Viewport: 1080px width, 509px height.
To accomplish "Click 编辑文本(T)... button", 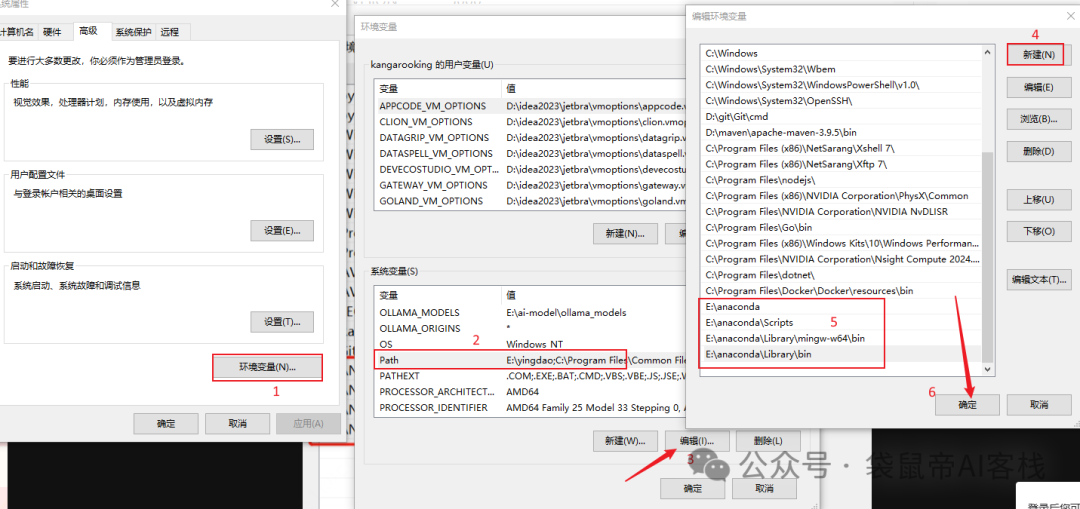I will coord(1039,280).
